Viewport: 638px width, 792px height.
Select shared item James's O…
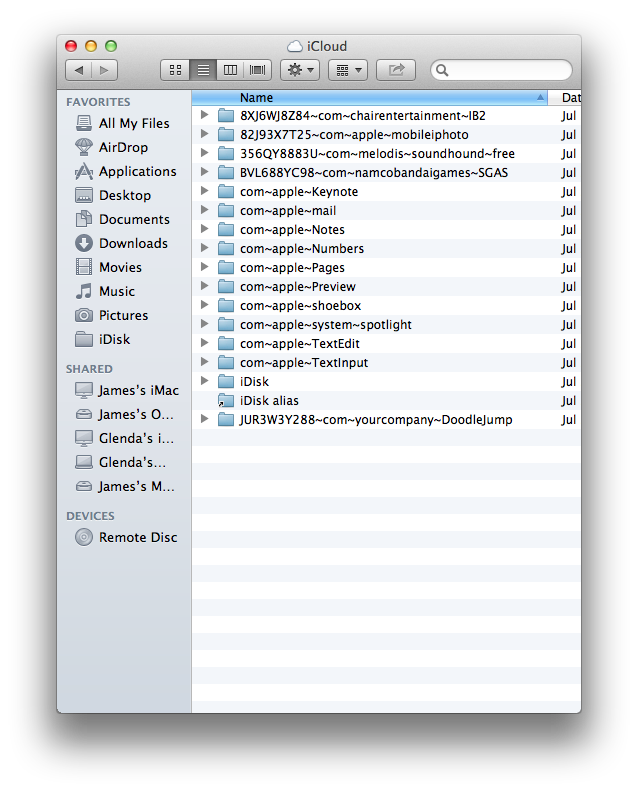[x=124, y=415]
